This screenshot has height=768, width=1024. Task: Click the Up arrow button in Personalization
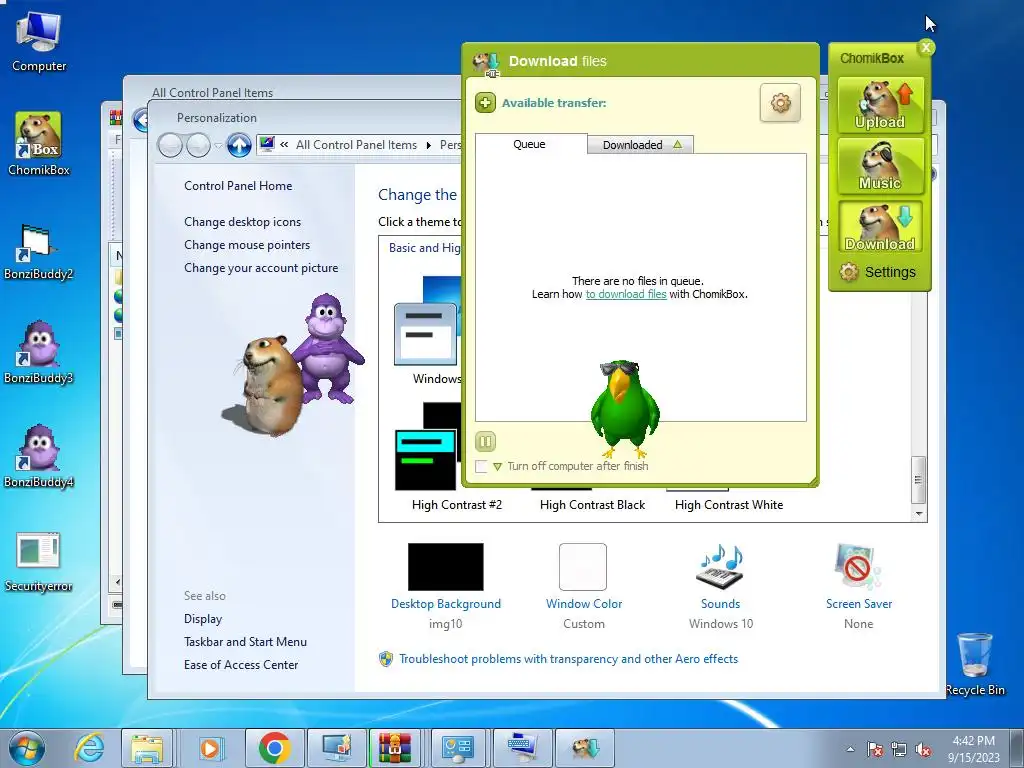[239, 145]
